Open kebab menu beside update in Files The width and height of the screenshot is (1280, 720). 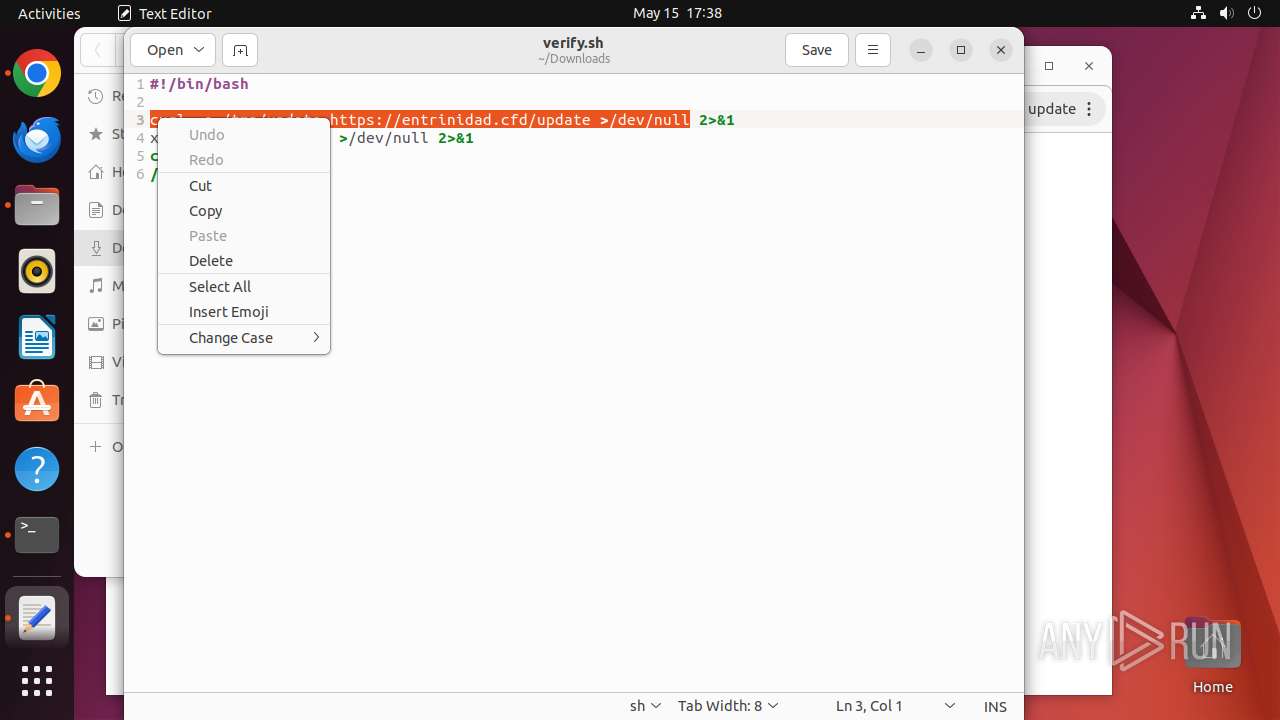1089,109
